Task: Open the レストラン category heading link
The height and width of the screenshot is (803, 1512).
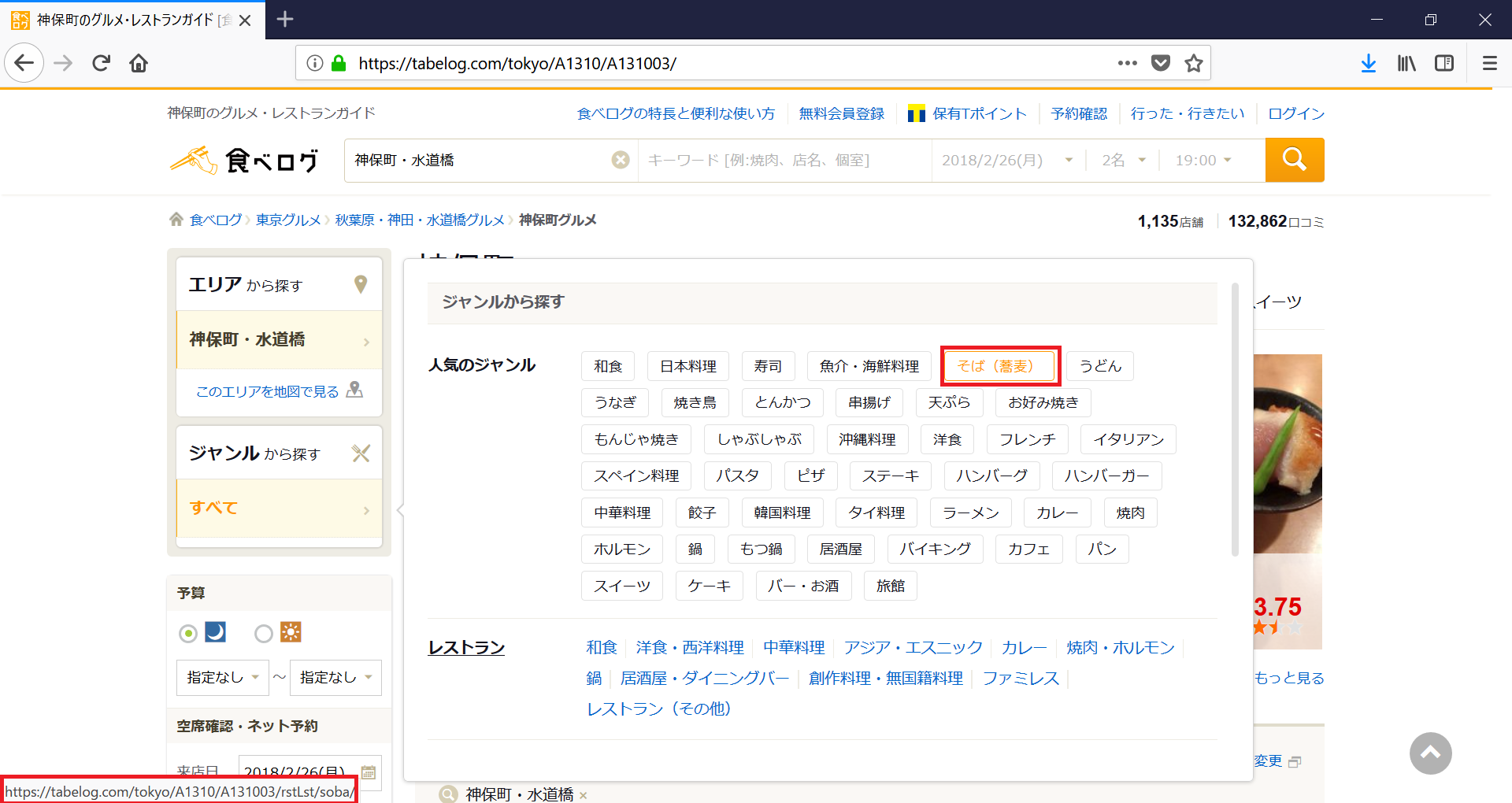Action: pyautogui.click(x=466, y=648)
